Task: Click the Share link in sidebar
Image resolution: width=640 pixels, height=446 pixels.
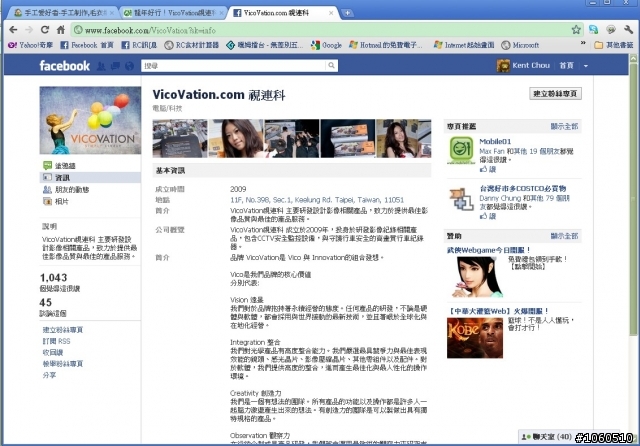Action: click(x=49, y=375)
